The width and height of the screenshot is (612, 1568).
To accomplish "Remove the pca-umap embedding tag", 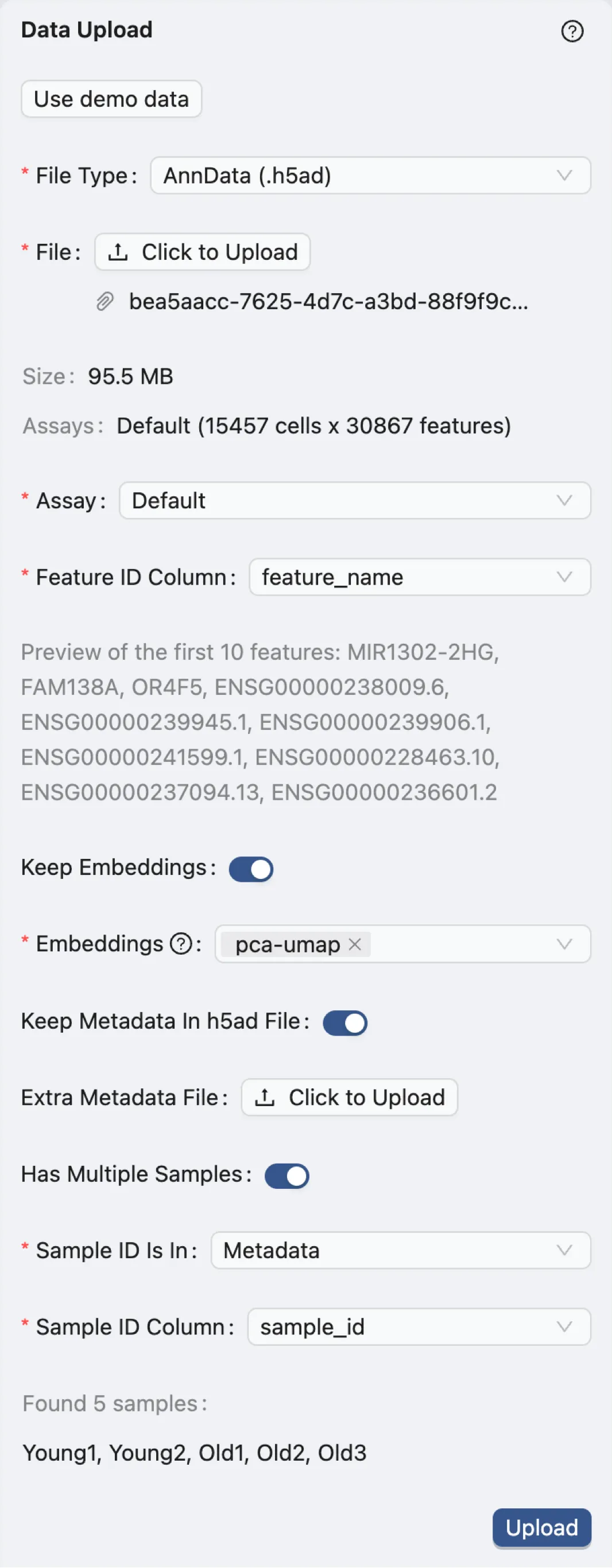I will (355, 944).
